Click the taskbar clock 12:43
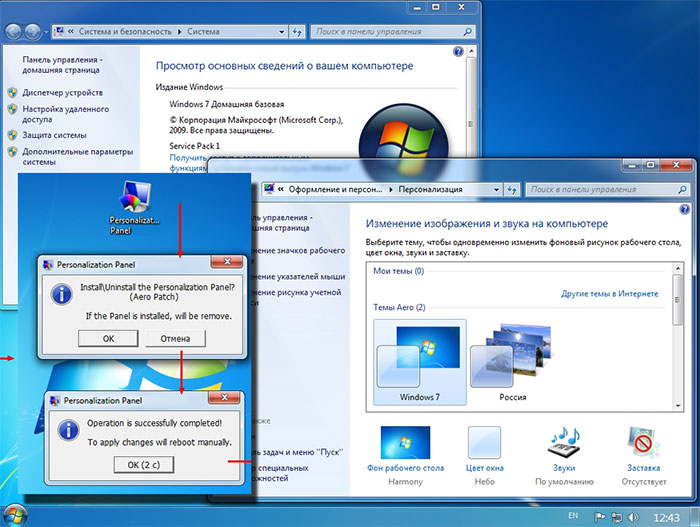The height and width of the screenshot is (527, 700). click(x=666, y=518)
